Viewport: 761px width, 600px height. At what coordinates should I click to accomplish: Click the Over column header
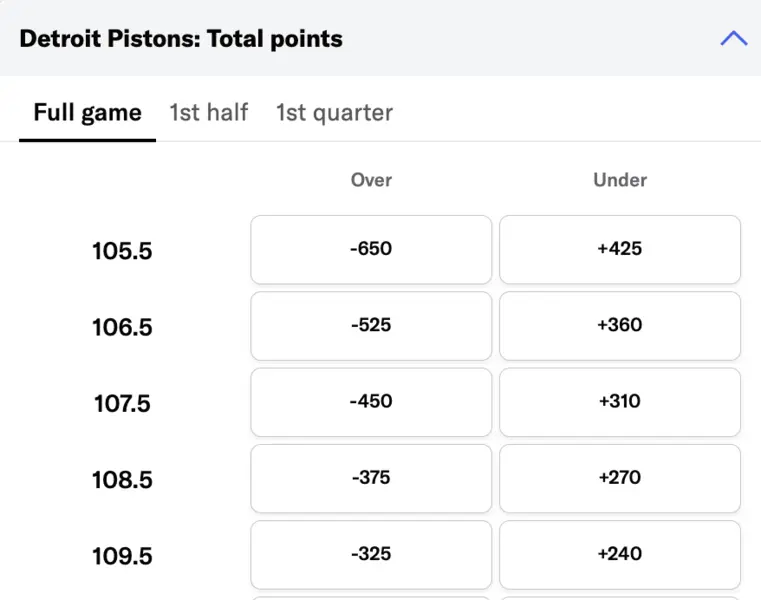[x=371, y=180]
